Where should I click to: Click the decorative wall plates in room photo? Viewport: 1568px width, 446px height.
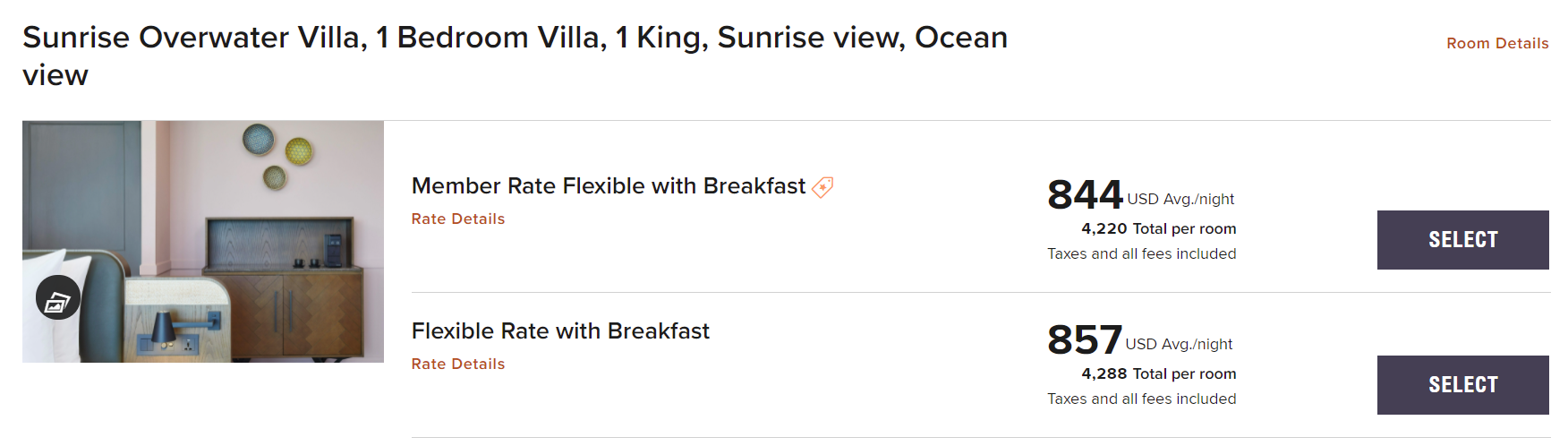click(x=277, y=154)
